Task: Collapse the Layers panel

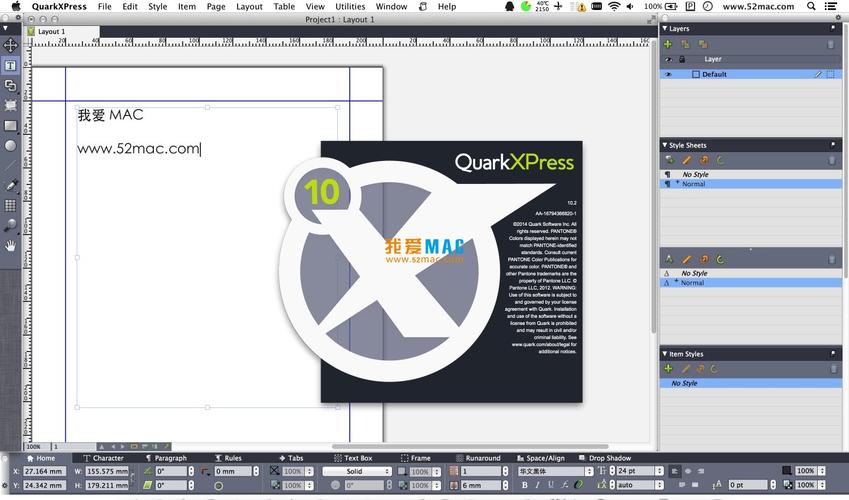Action: click(x=665, y=28)
